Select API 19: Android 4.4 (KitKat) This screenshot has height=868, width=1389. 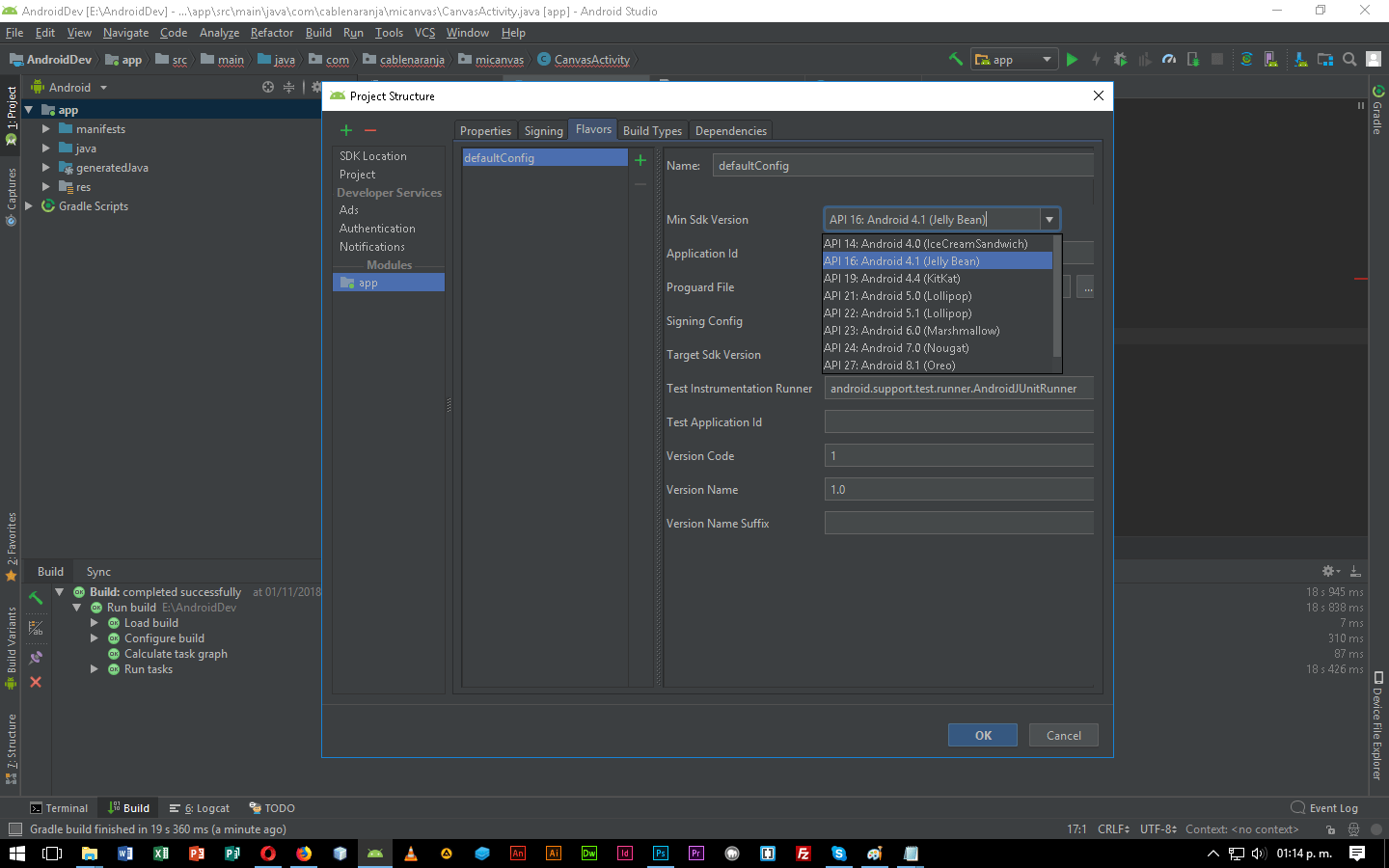(938, 279)
